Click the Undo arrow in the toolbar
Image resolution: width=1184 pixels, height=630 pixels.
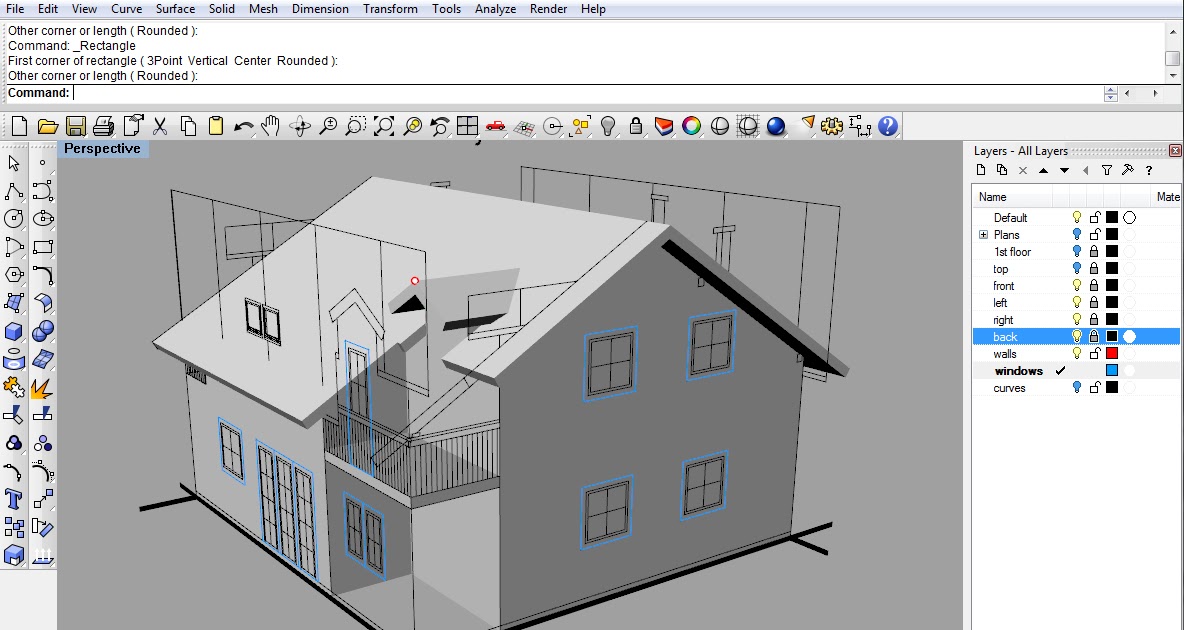pos(243,126)
